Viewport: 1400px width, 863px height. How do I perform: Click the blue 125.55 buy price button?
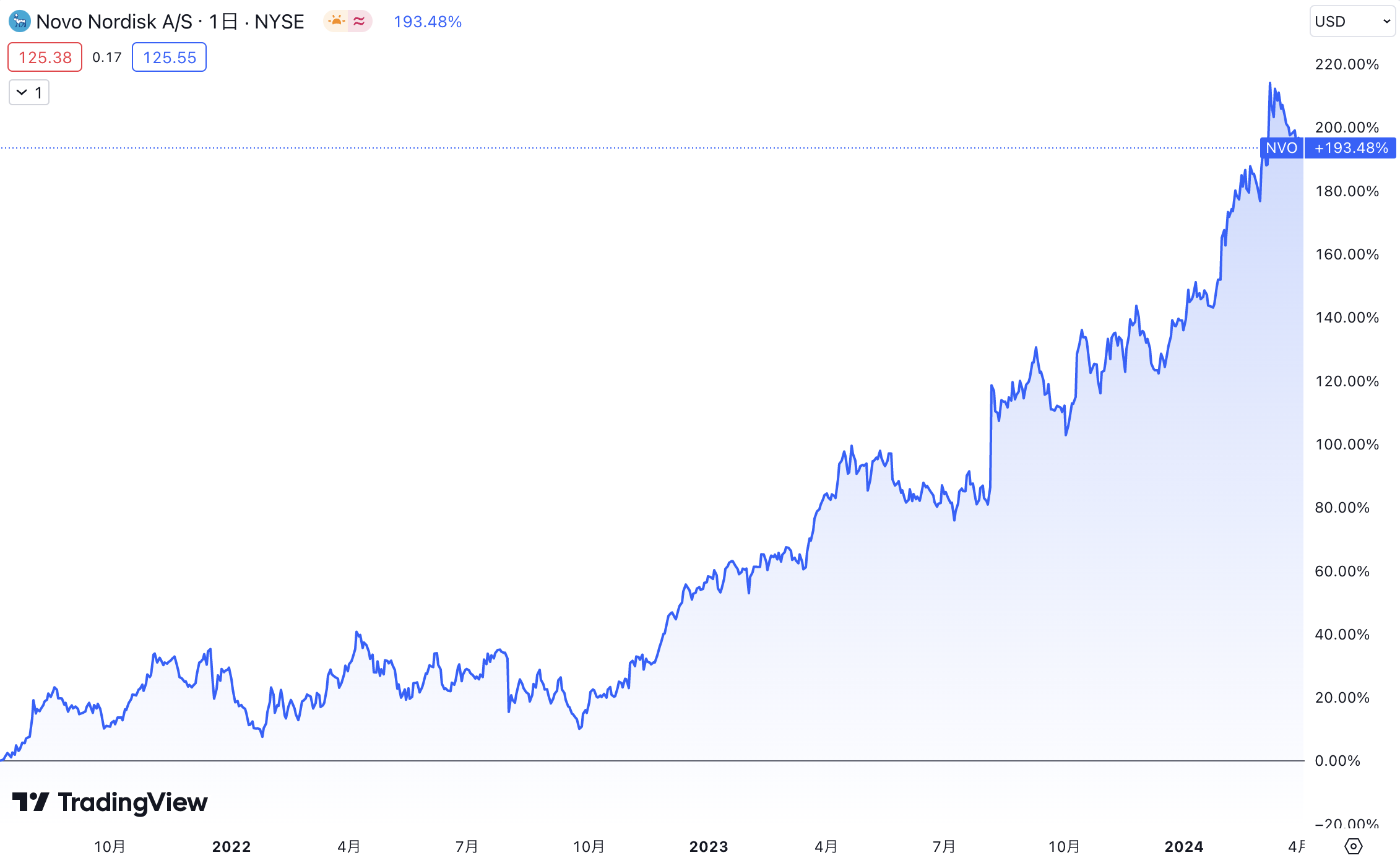point(169,58)
